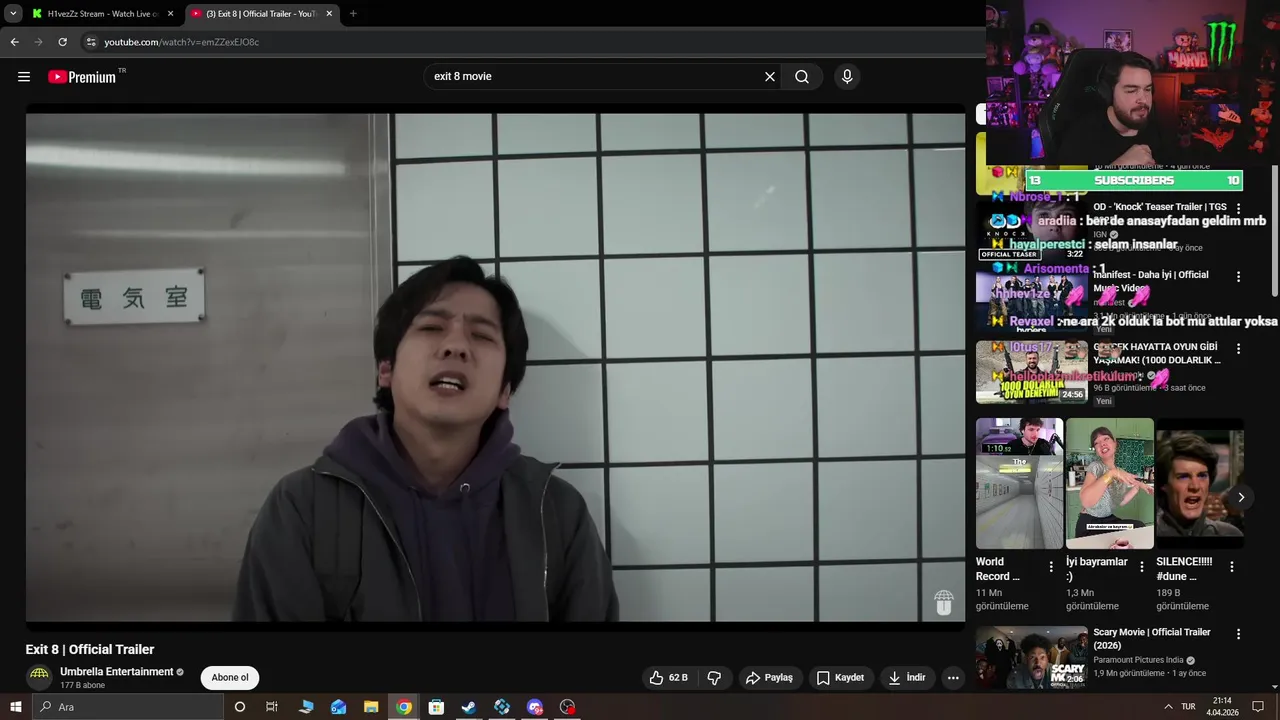Go forward in browser history

click(38, 42)
